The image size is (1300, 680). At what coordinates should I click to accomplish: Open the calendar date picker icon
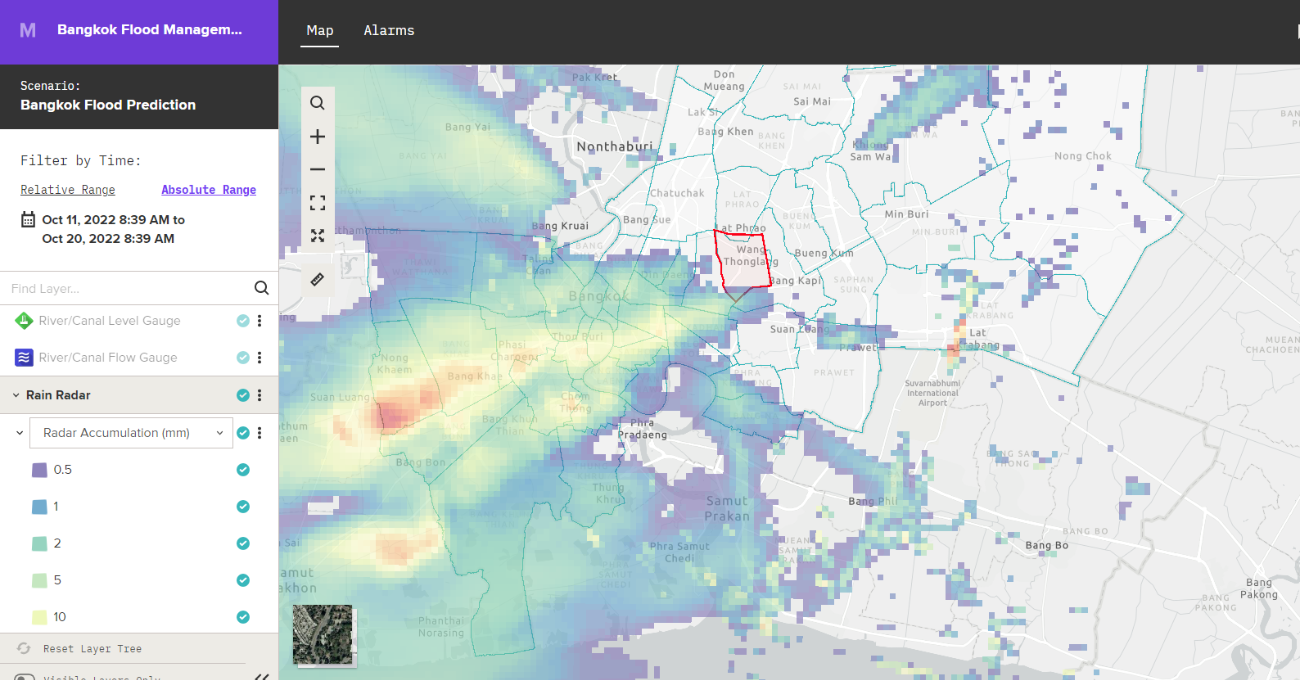(28, 220)
